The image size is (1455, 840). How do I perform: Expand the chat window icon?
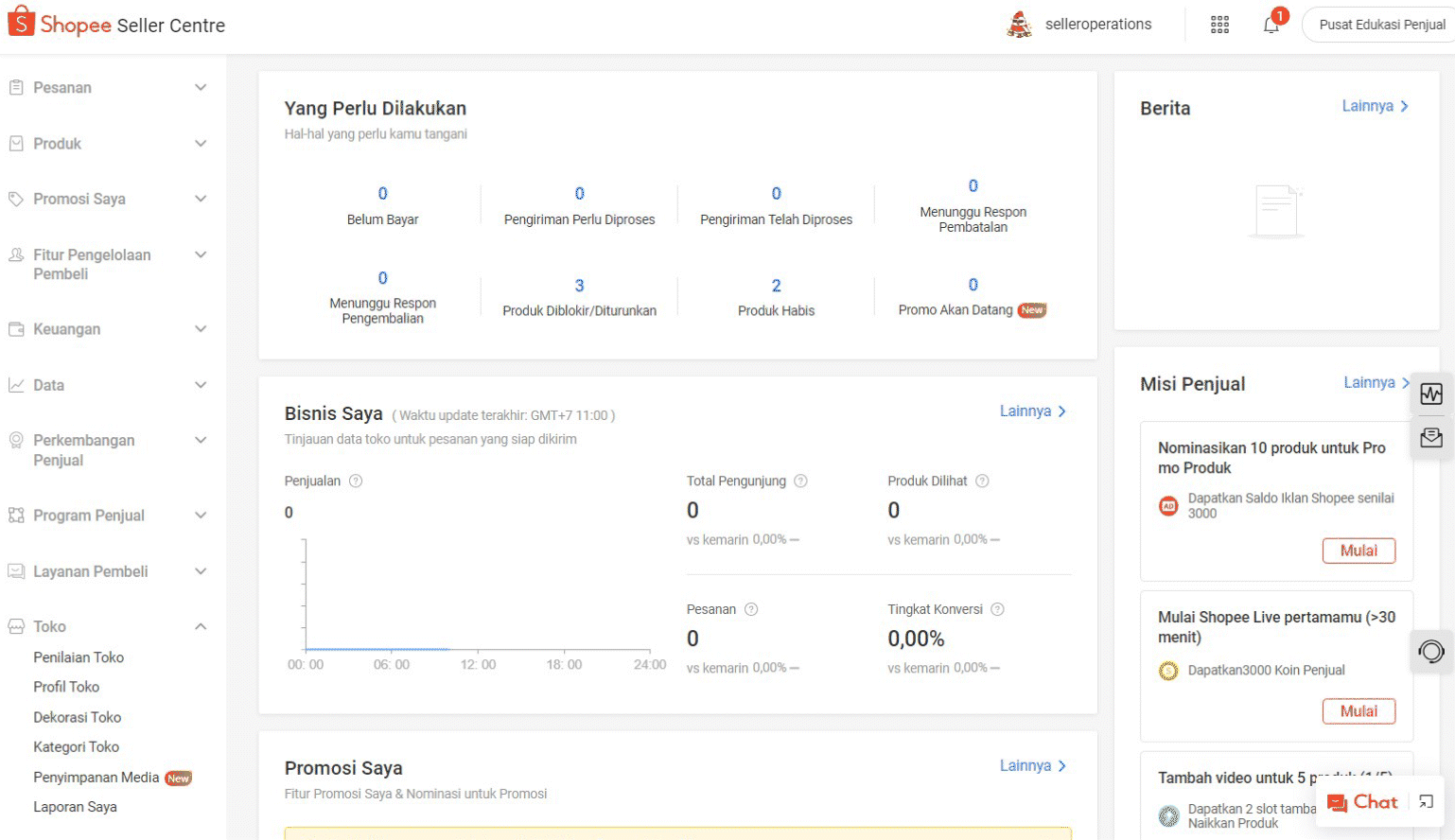pos(1426,802)
